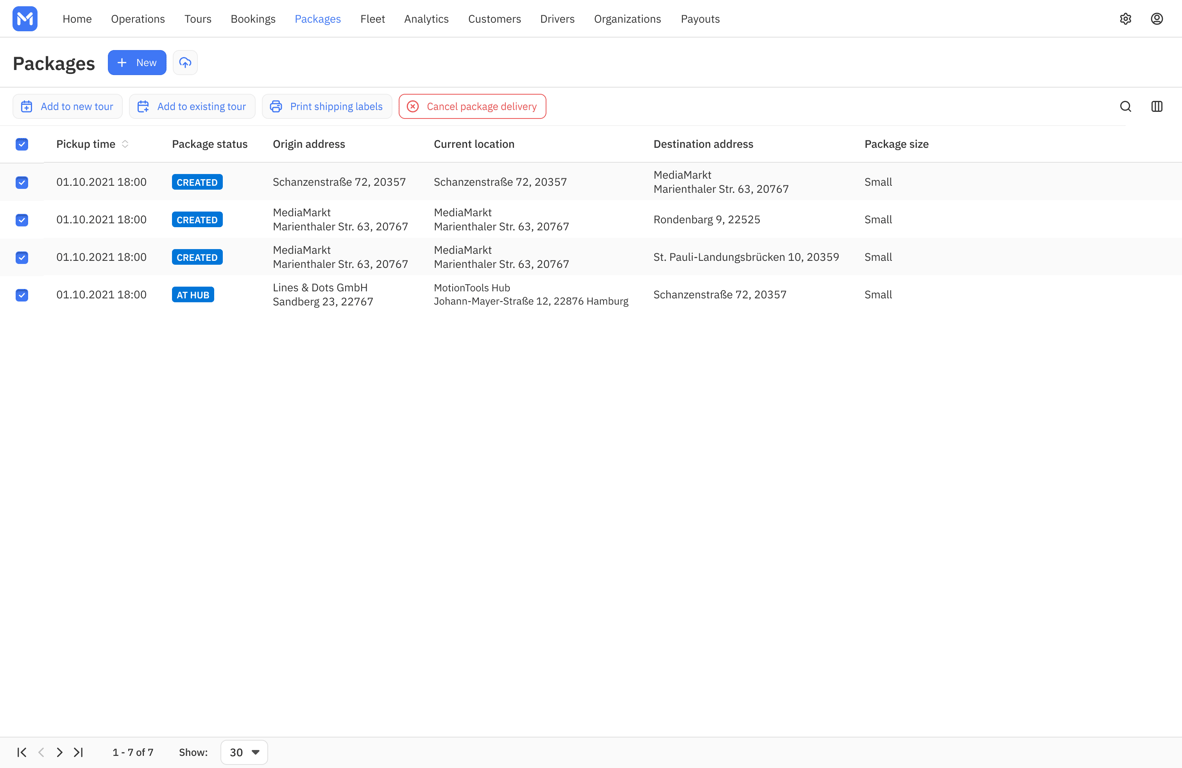1182x768 pixels.
Task: Click the Rondenbarg 9, 22525 destination
Action: [x=707, y=219]
